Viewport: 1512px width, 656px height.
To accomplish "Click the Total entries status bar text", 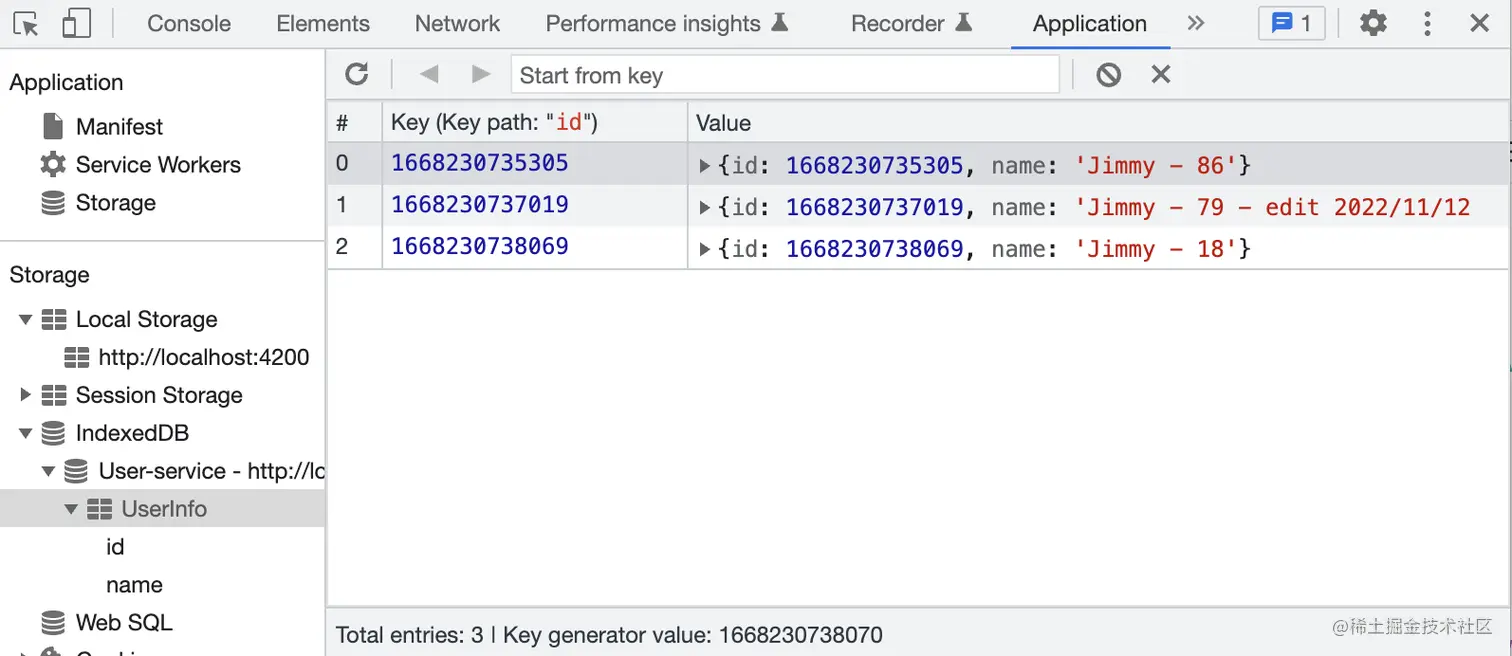I will pyautogui.click(x=610, y=634).
